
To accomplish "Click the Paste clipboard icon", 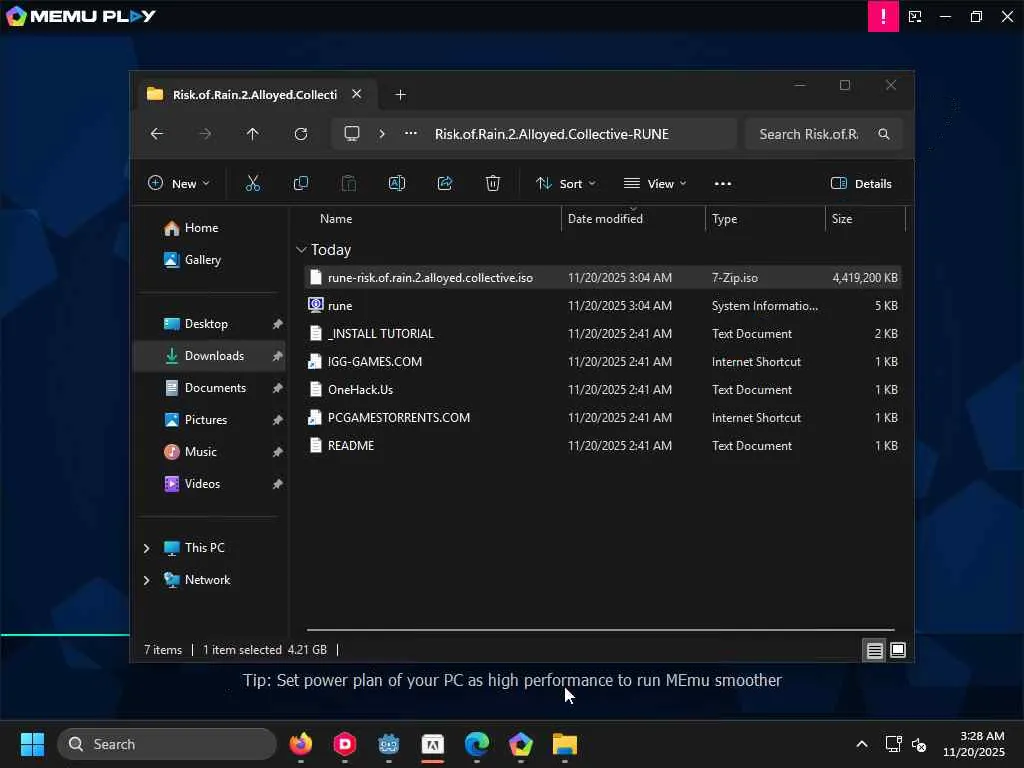I will pyautogui.click(x=349, y=184).
